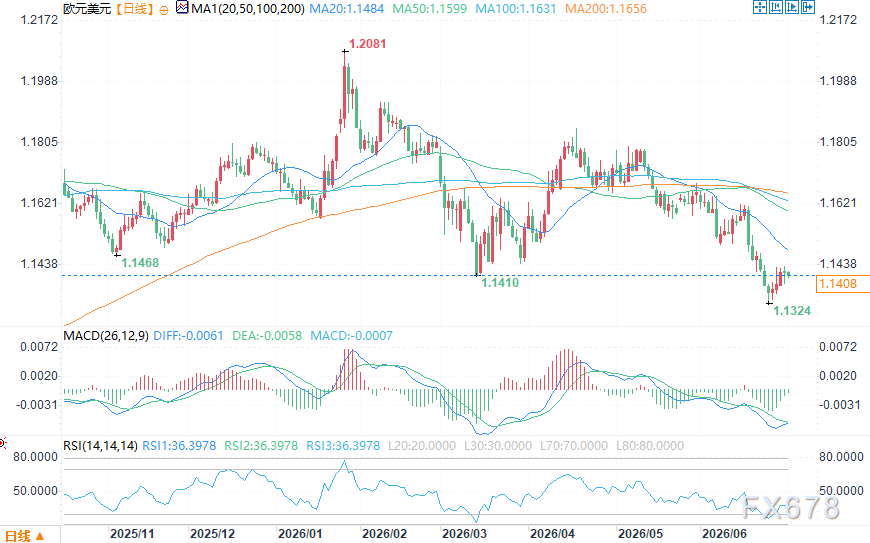Click the orange circled-plus icon beside 日线
Screen dimensions: 870x543
164,10
